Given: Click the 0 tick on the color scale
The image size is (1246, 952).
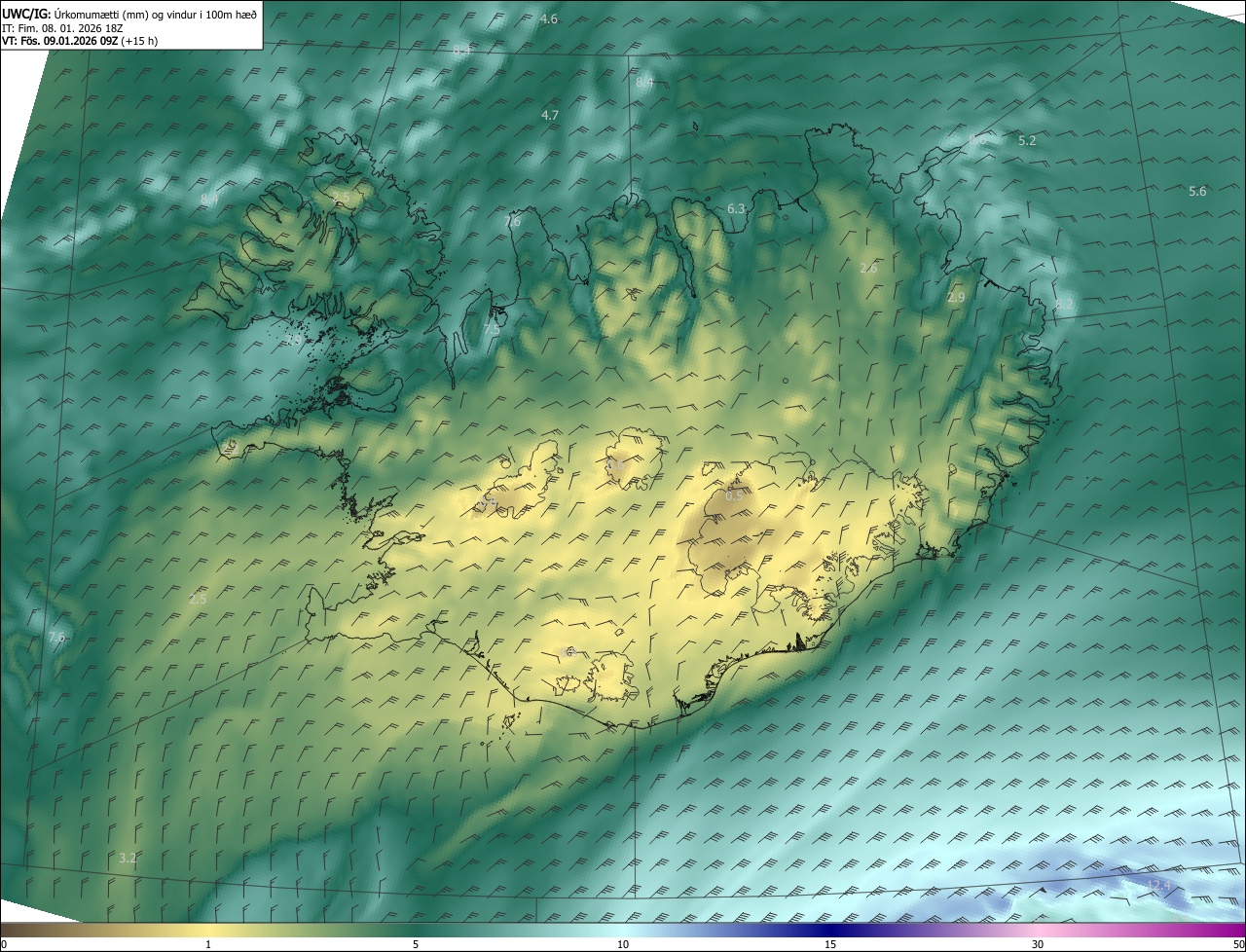Looking at the screenshot, I should pos(4,944).
